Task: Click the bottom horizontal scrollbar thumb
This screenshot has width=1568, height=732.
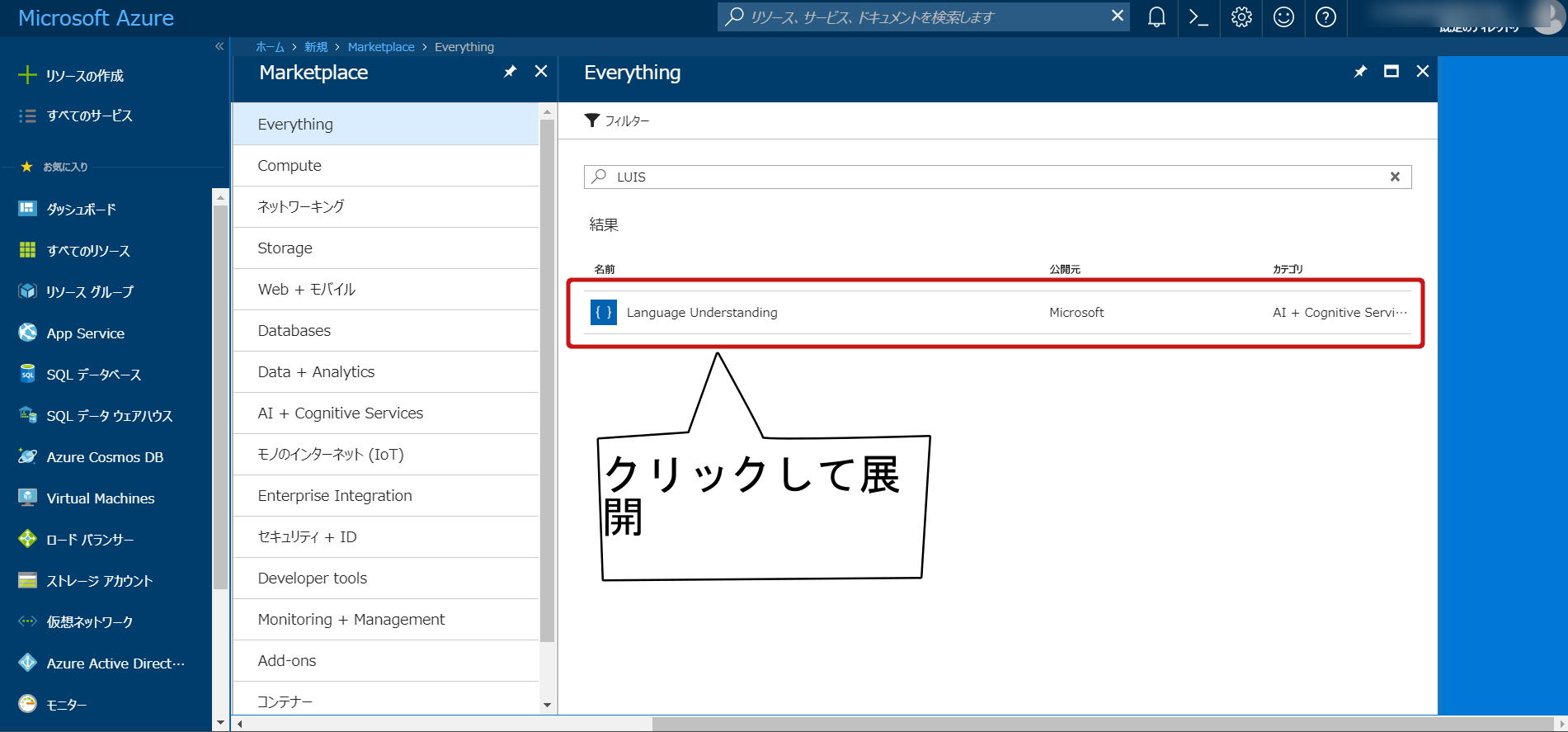Action: [x=1103, y=724]
